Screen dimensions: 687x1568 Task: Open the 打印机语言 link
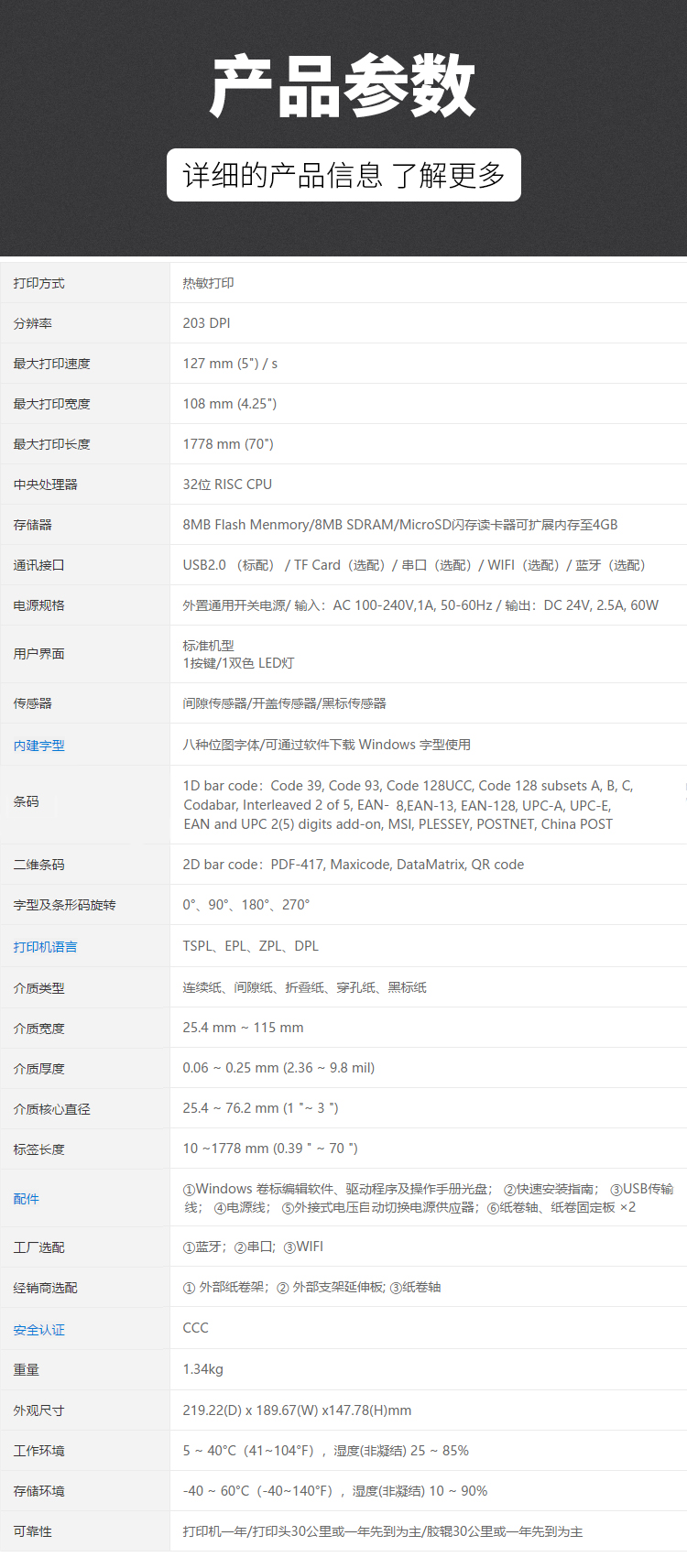[x=45, y=947]
